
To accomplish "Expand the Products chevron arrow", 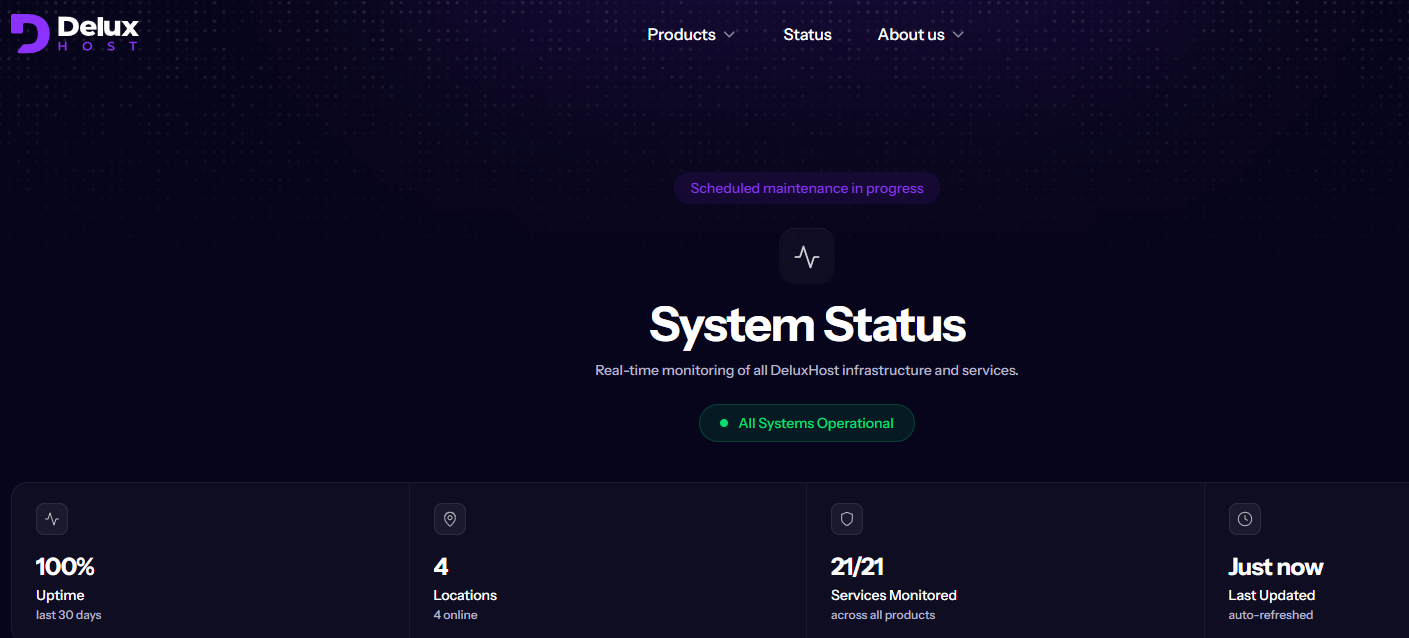I will 729,35.
